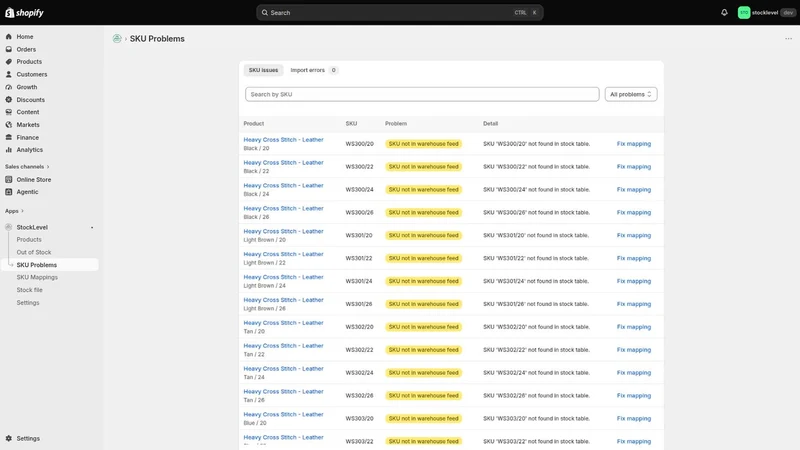Click the Product column header
This screenshot has width=800, height=450.
(254, 124)
